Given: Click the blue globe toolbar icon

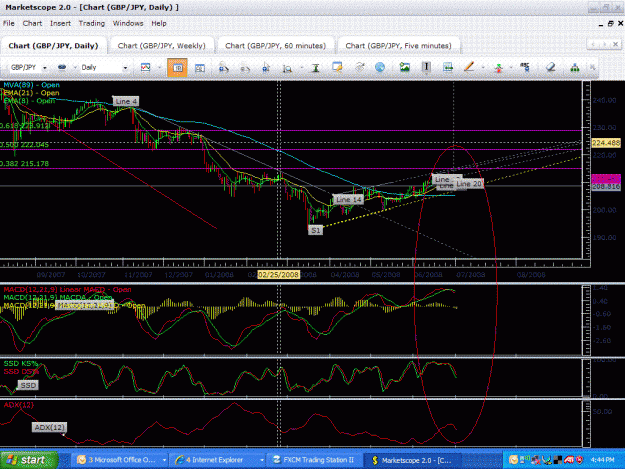Looking at the screenshot, I should (x=380, y=67).
